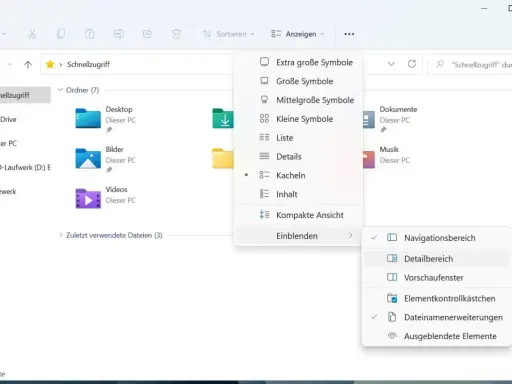Open the Dokumente folder icon
The height and width of the screenshot is (384, 512).
[x=369, y=119]
